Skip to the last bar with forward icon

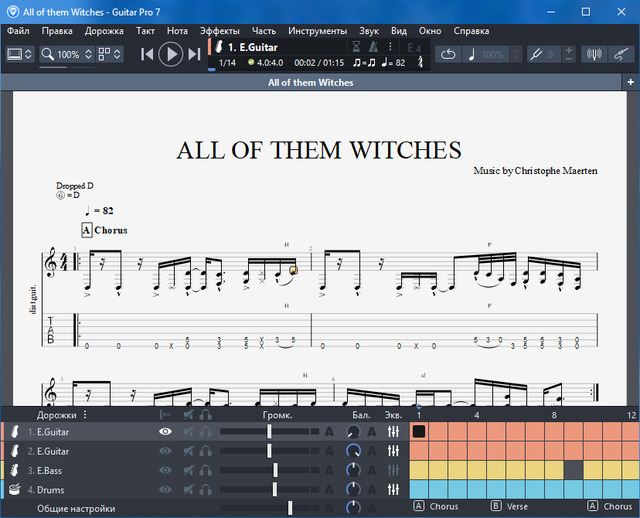[x=194, y=54]
